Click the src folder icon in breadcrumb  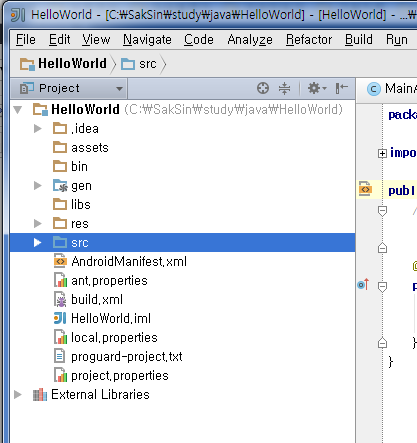click(128, 64)
